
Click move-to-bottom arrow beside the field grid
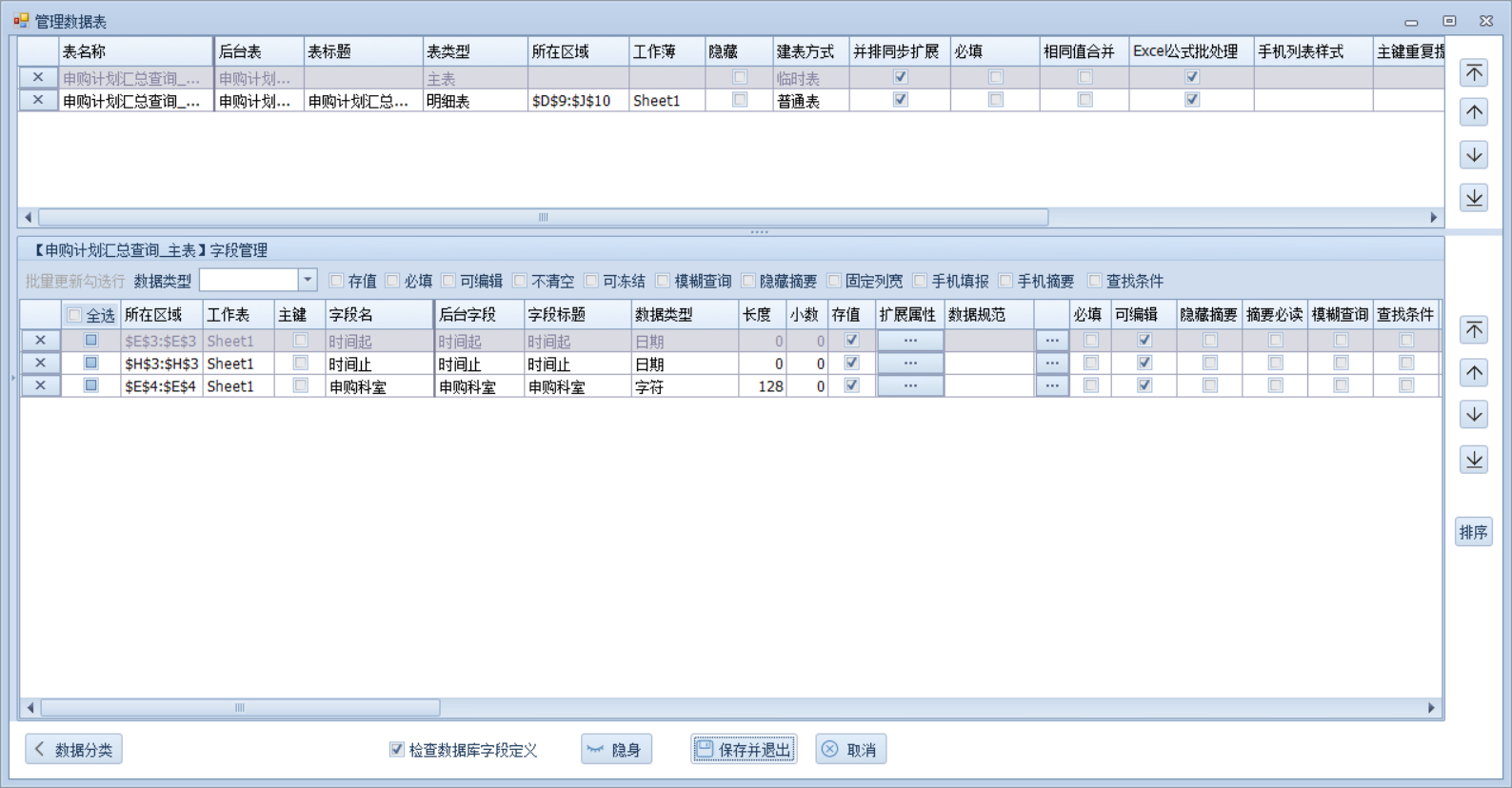[x=1474, y=460]
